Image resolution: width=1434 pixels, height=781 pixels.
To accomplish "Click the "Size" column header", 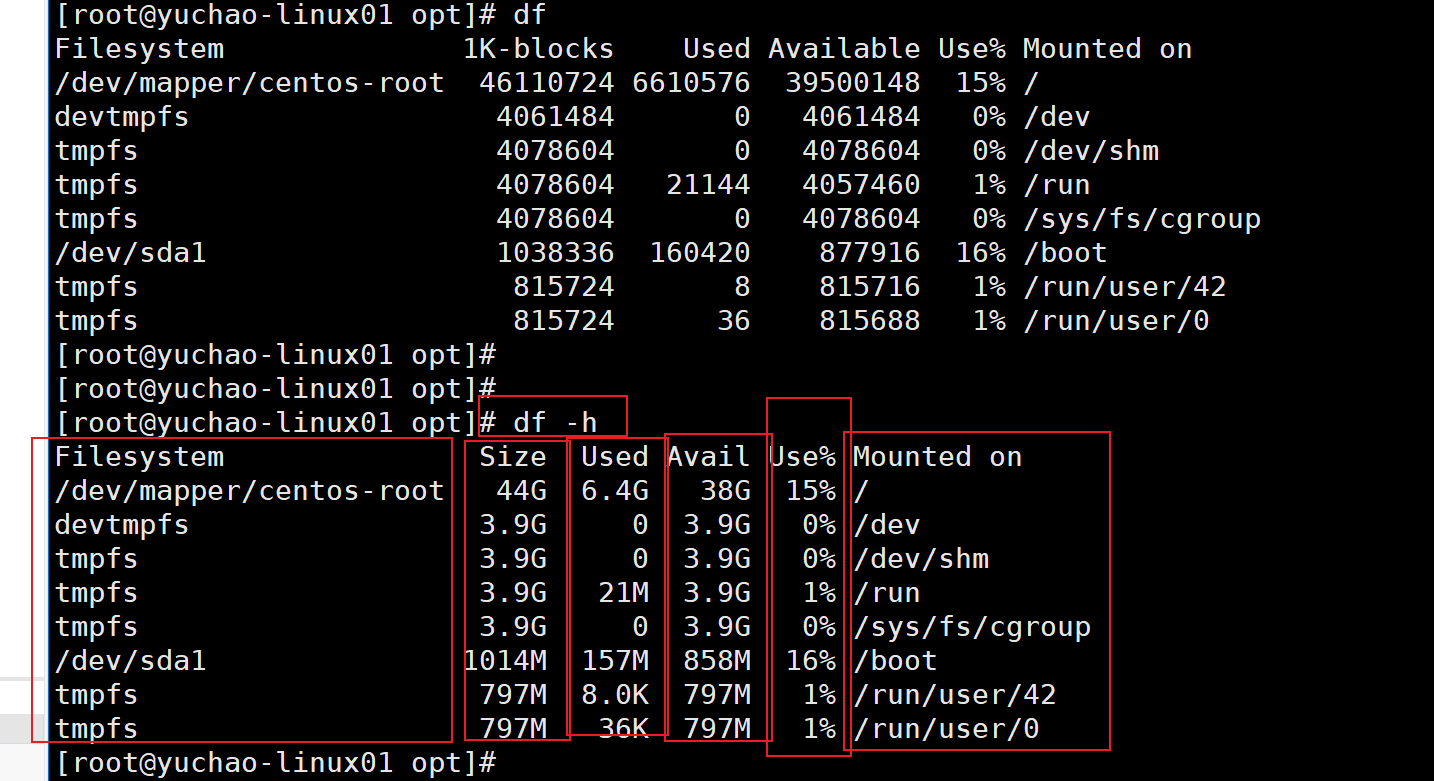I will tap(512, 457).
